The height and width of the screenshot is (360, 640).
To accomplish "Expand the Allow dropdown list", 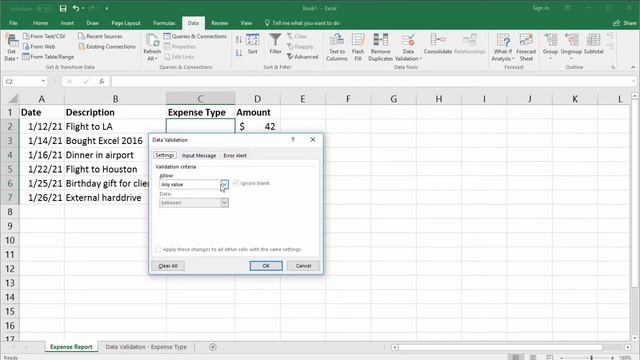I will pos(224,184).
